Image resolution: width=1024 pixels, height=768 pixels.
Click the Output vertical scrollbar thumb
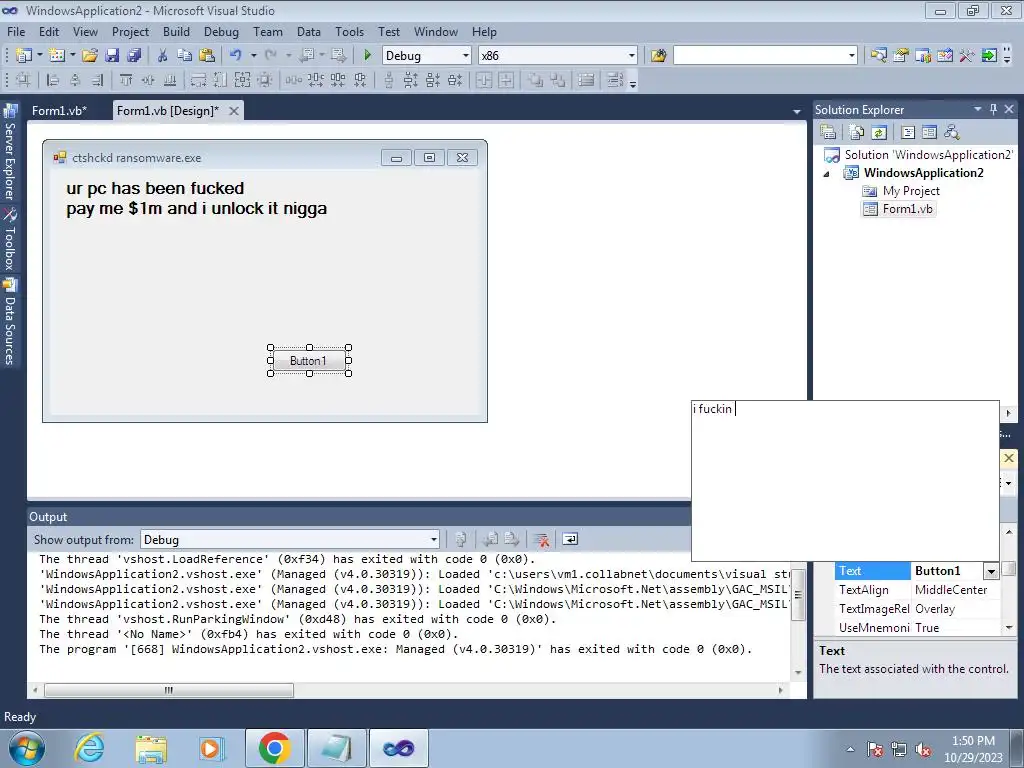point(797,594)
